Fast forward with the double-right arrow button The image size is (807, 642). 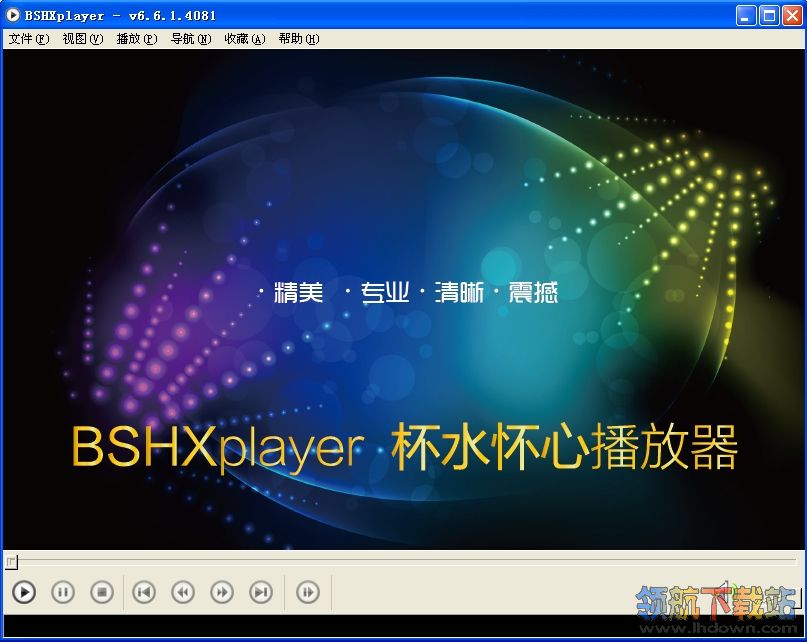pos(222,592)
